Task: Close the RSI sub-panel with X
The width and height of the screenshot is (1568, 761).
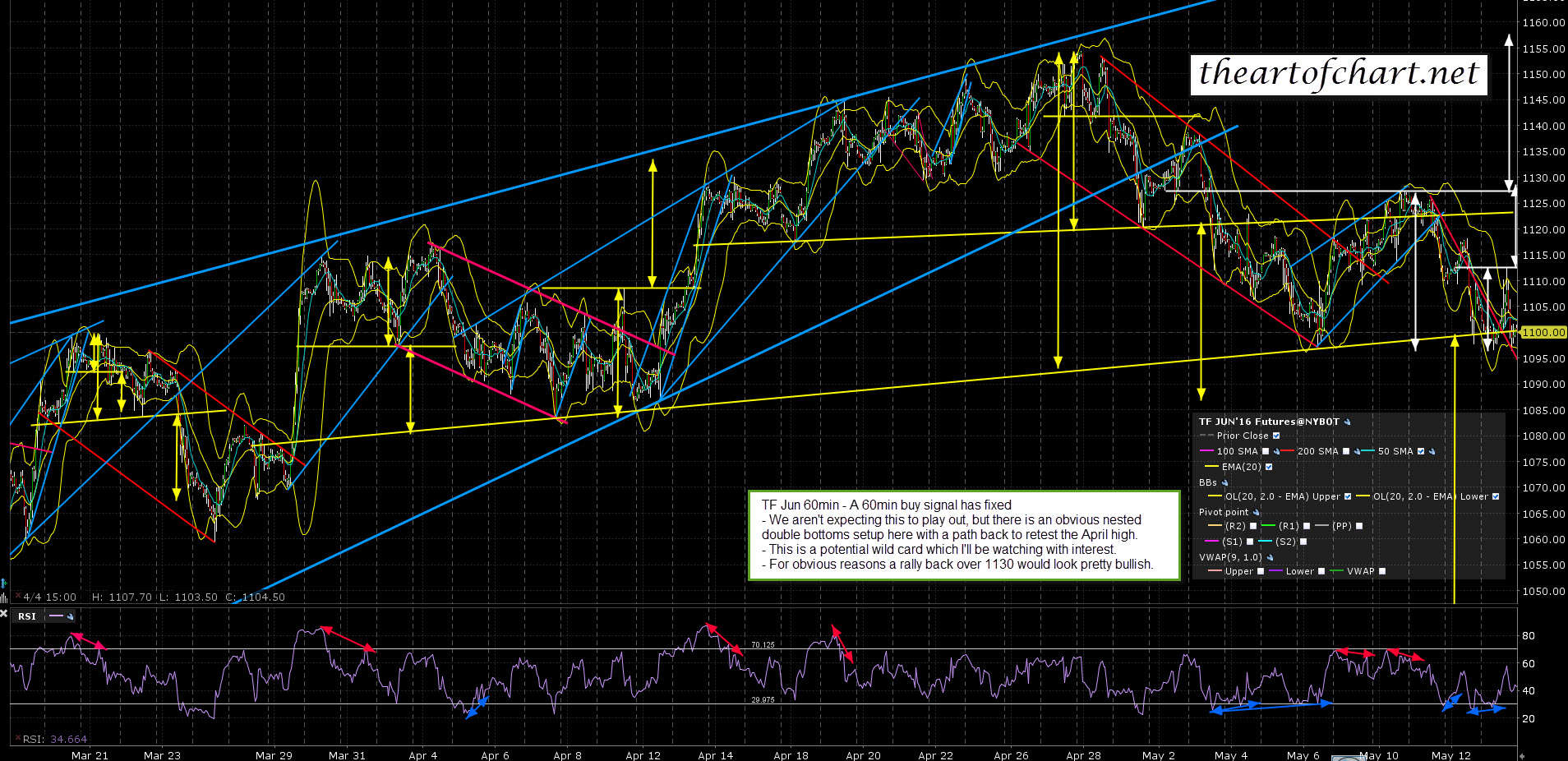Action: pos(4,614)
